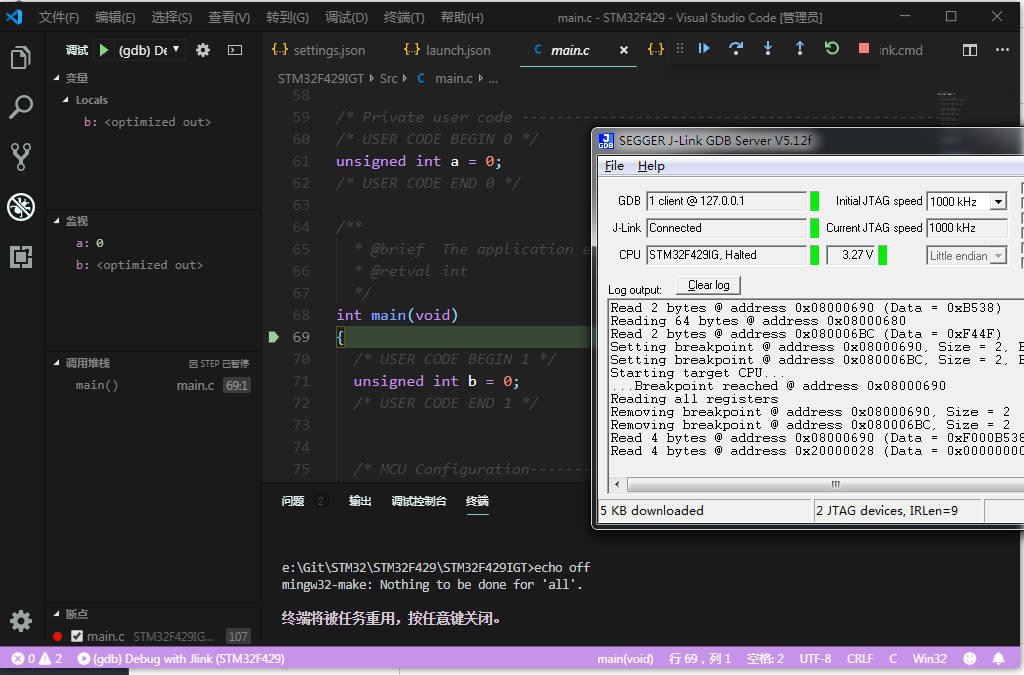Open the Source Control view

point(21,156)
